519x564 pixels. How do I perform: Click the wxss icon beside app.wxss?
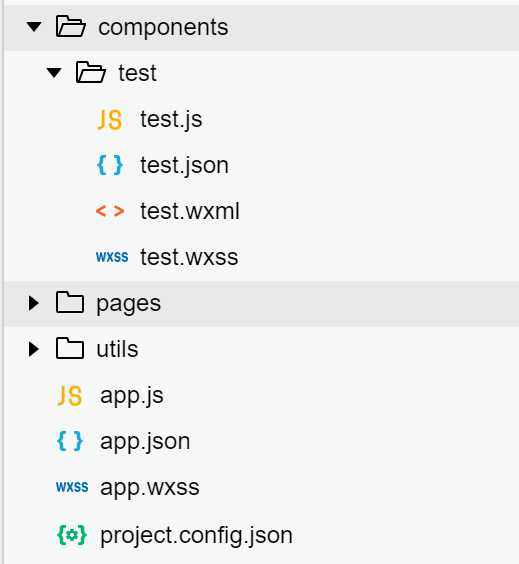[x=72, y=487]
